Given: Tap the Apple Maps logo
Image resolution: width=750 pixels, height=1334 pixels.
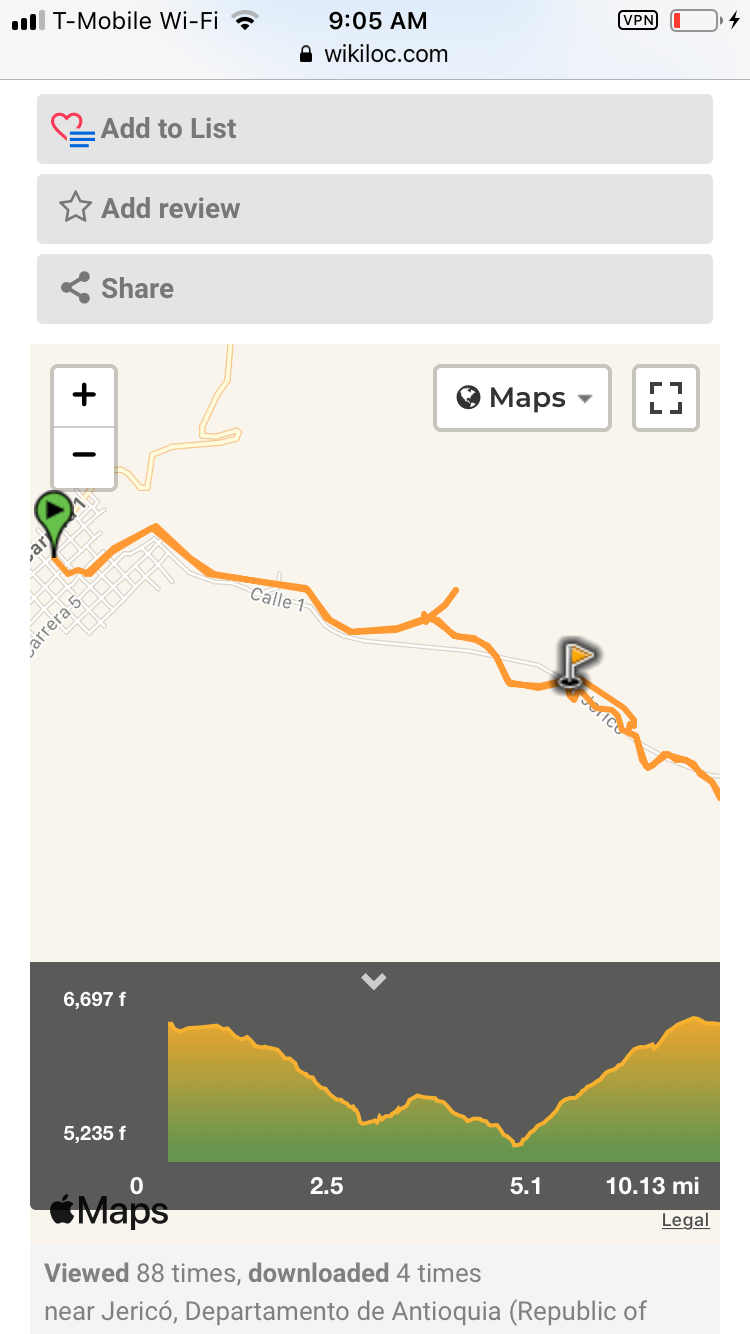Looking at the screenshot, I should click(109, 1212).
